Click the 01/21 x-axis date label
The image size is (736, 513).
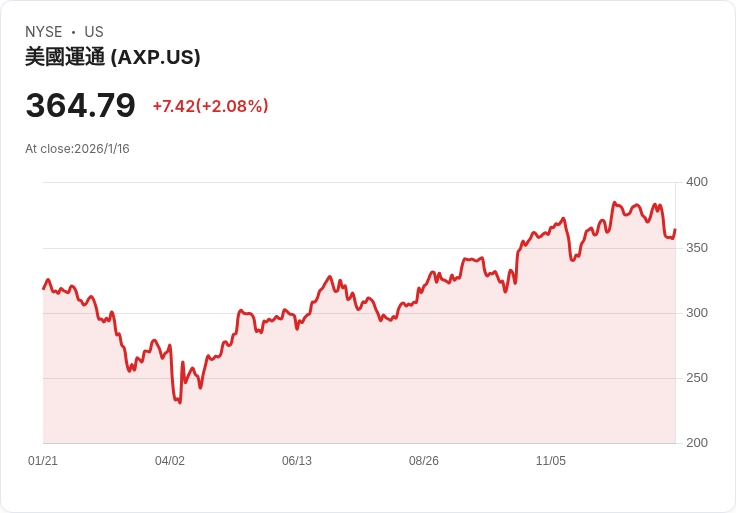[43, 461]
